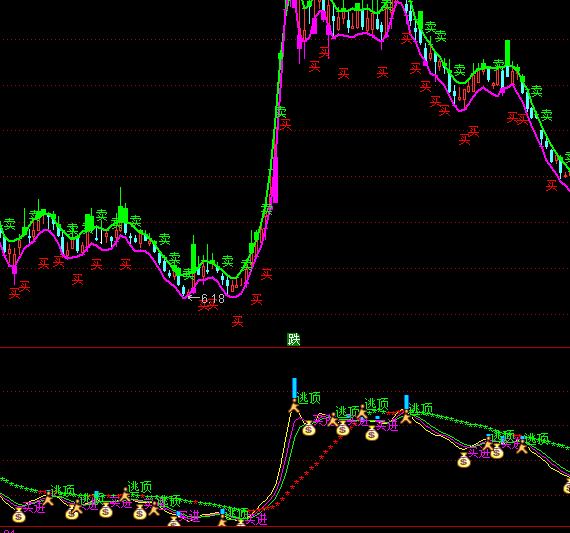Select the running figure icon beside the rightmost 逃顶 label
Image resolution: width=570 pixels, height=533 pixels.
[522, 446]
